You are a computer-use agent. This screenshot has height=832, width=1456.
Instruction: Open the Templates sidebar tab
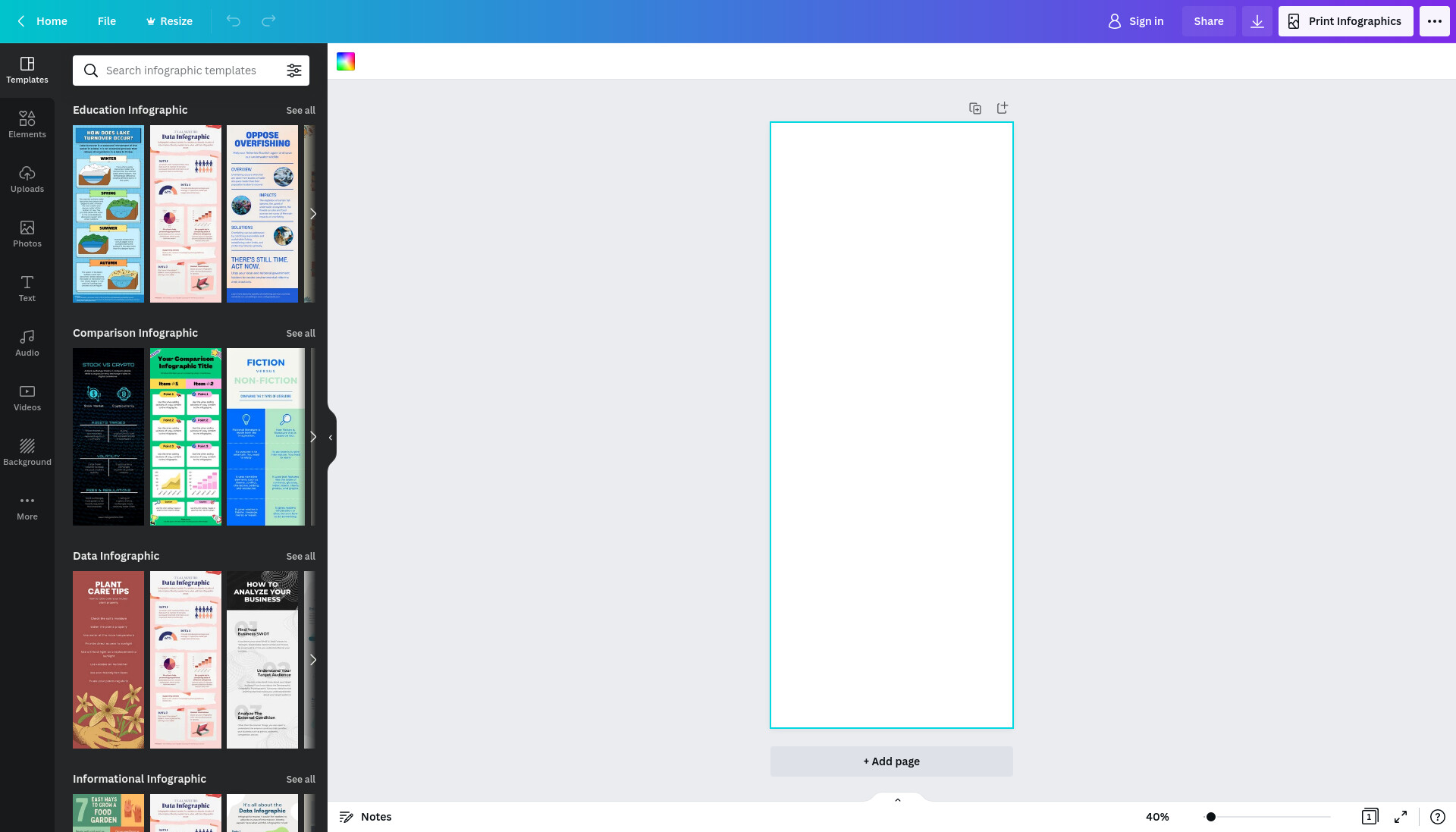pos(27,70)
